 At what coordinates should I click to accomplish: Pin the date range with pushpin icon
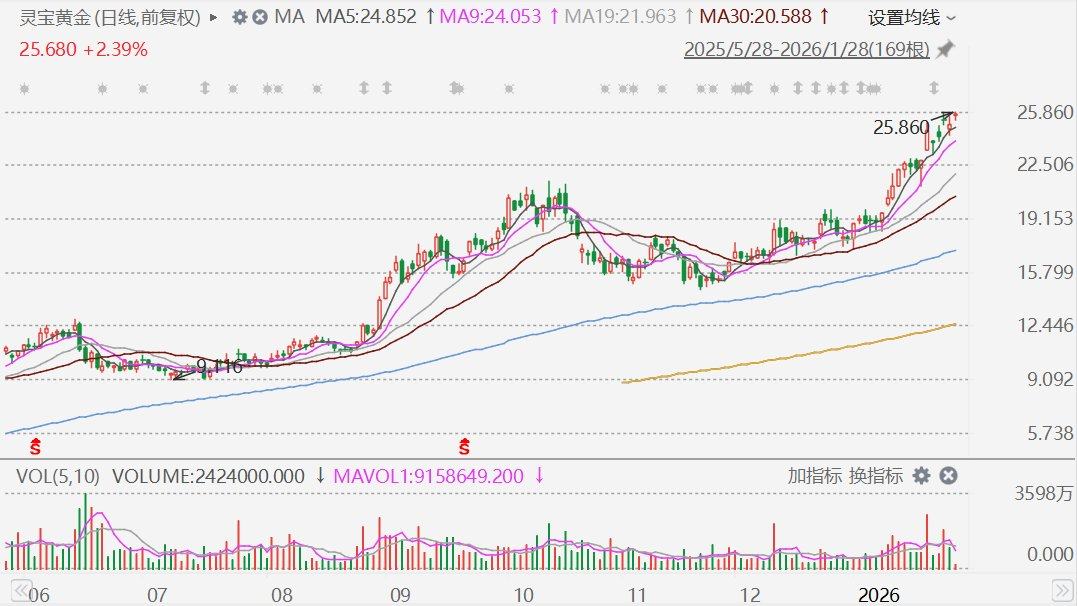pos(945,50)
